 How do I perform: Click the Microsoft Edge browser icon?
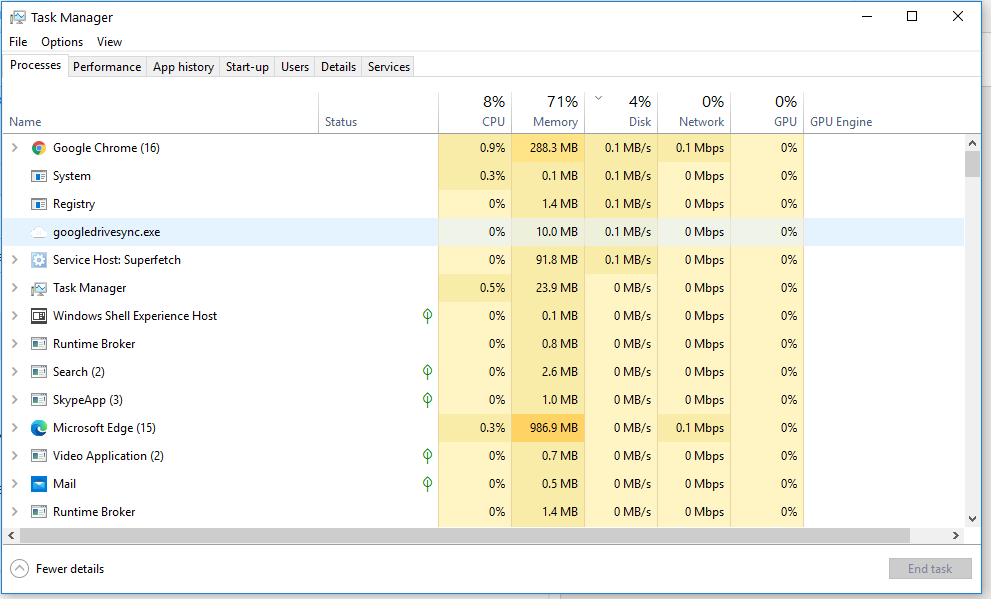click(x=38, y=427)
